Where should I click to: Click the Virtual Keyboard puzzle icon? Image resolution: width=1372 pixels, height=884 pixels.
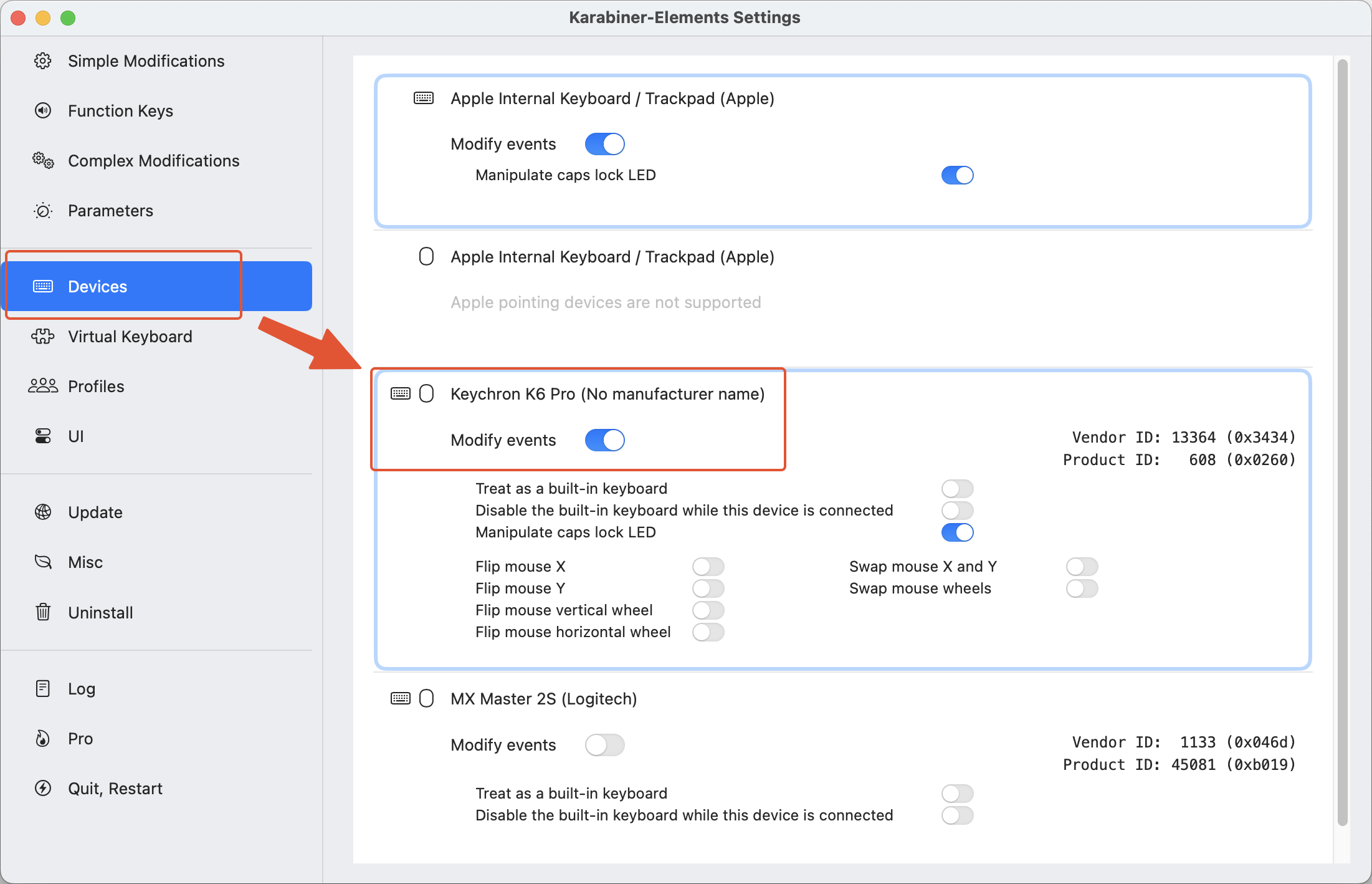(43, 337)
